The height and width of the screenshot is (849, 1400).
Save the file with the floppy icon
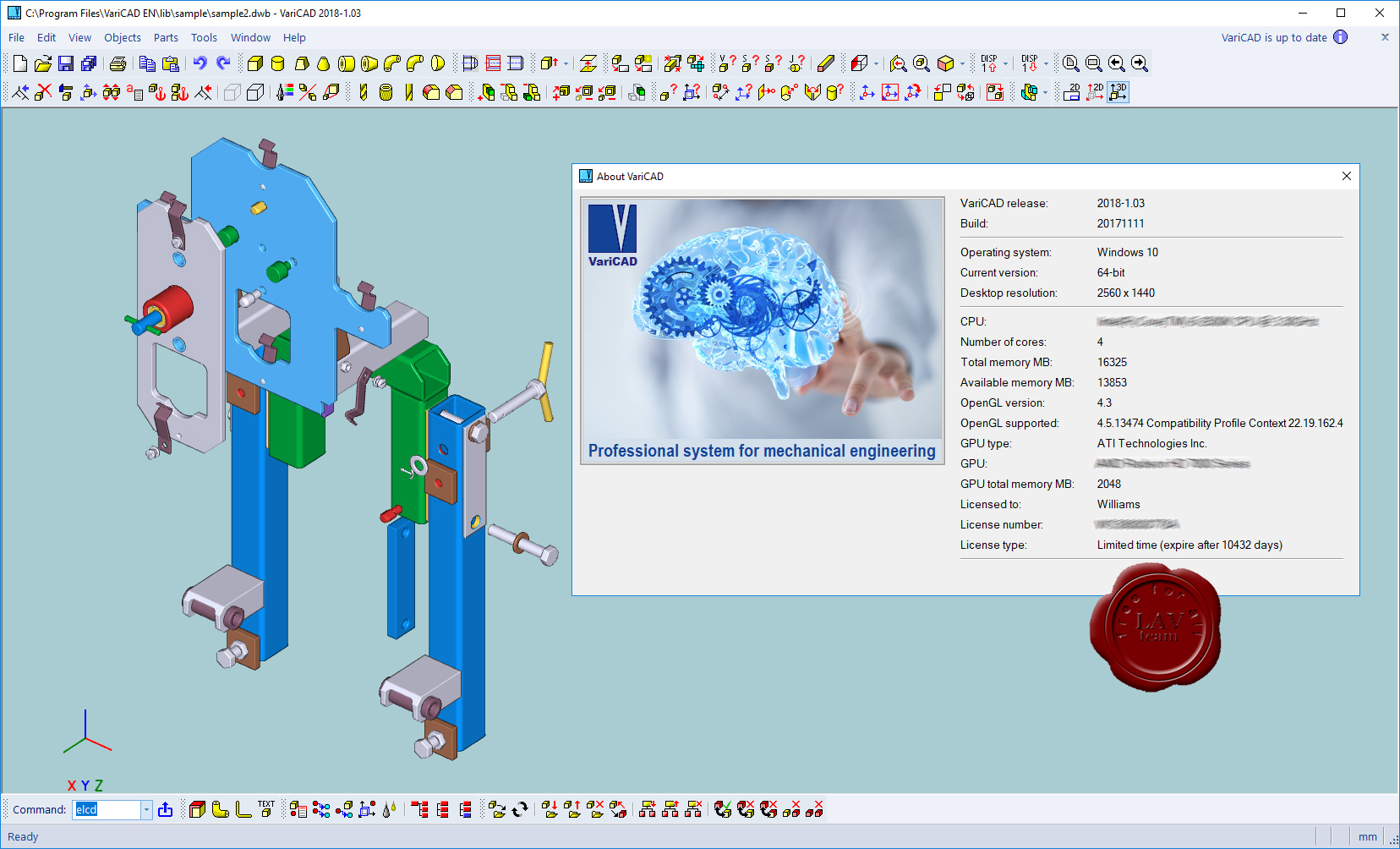pyautogui.click(x=66, y=63)
